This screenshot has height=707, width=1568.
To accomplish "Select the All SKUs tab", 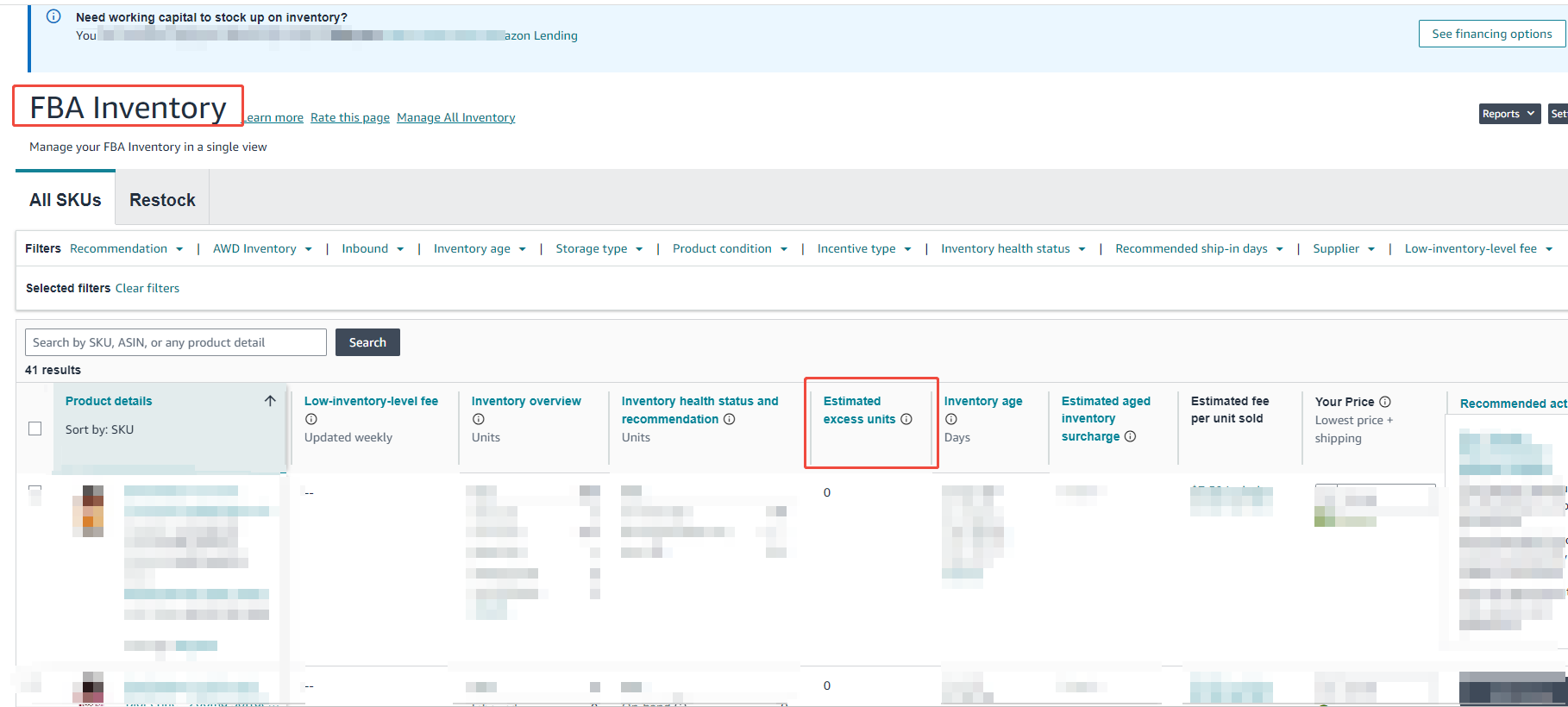I will tap(66, 200).
